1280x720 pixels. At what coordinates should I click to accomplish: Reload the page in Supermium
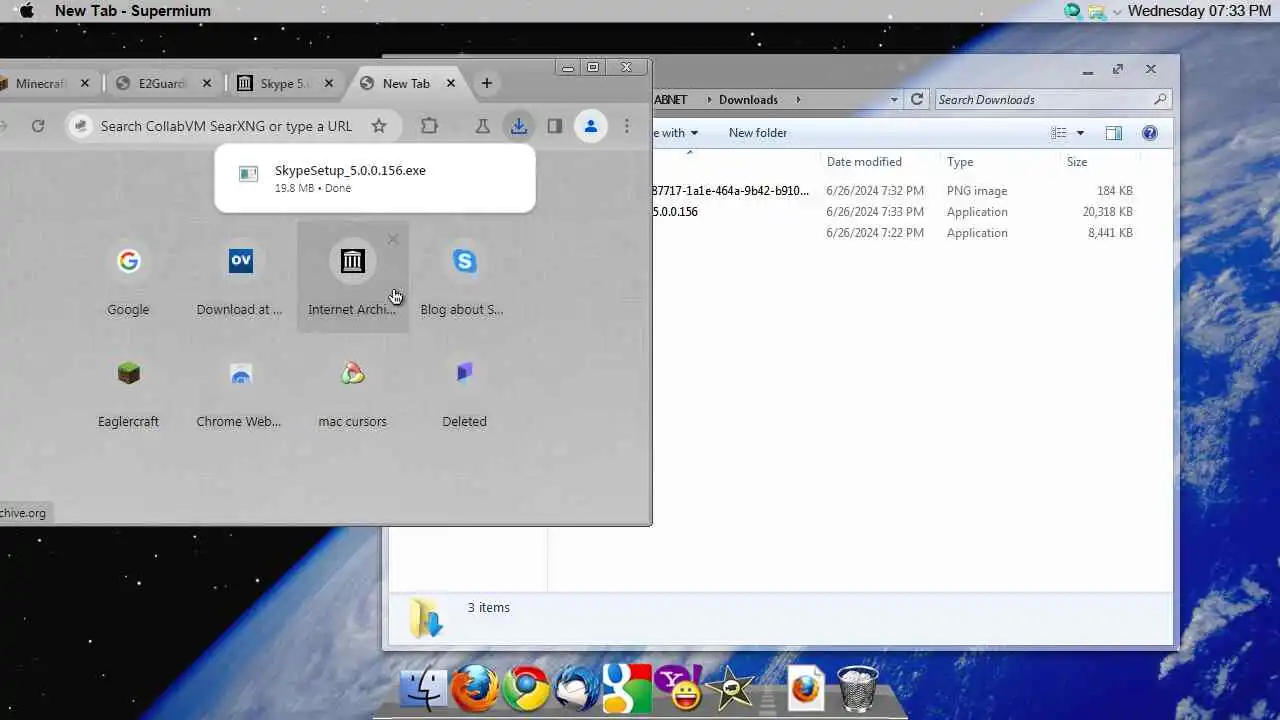(x=38, y=126)
